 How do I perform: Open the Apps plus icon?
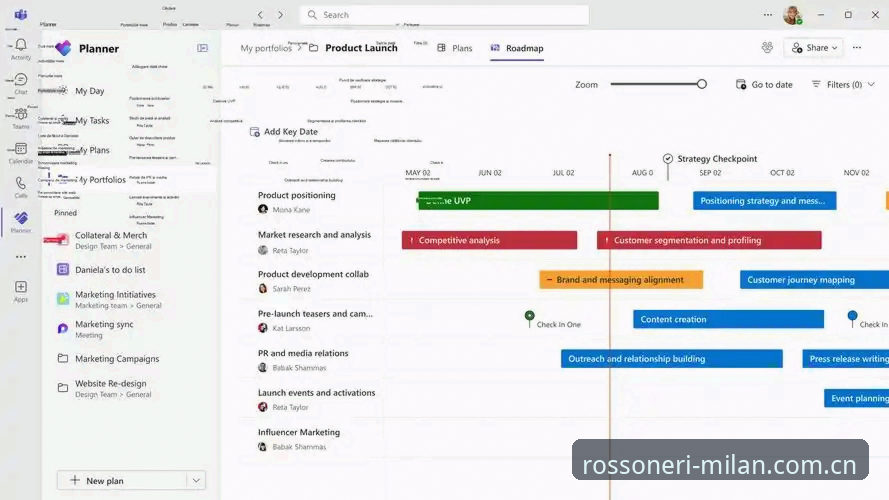pyautogui.click(x=21, y=287)
